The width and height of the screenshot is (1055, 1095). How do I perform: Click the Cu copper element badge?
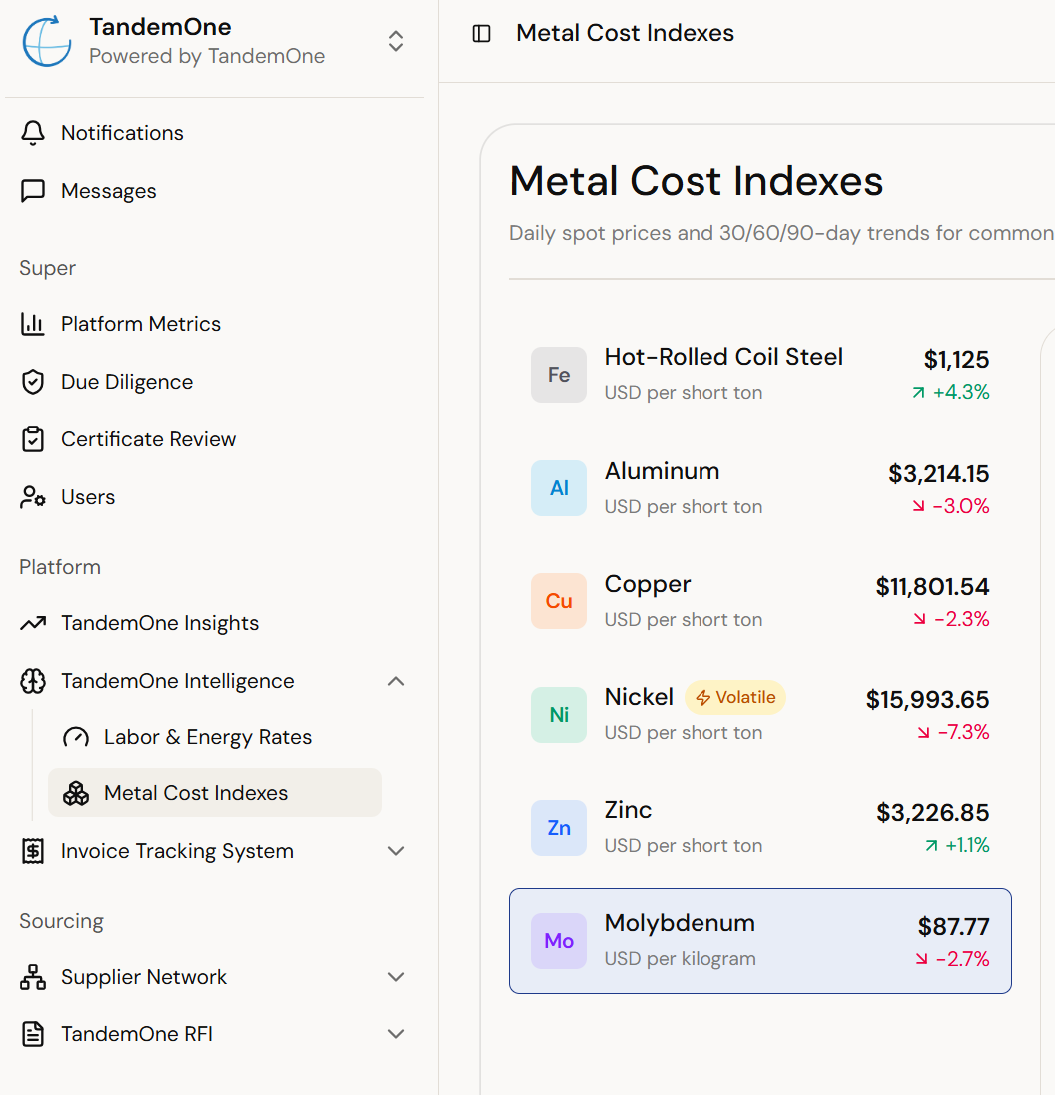(559, 601)
